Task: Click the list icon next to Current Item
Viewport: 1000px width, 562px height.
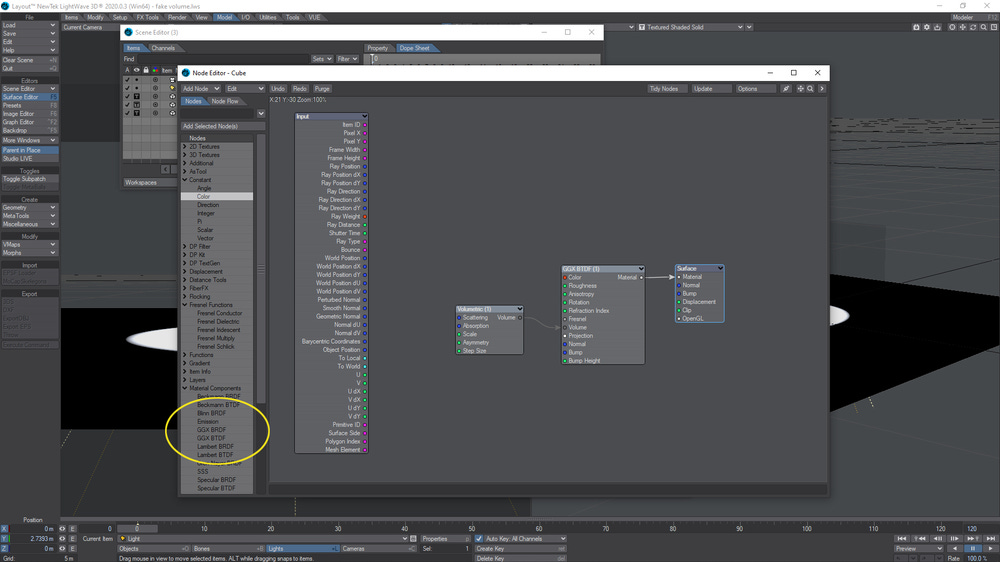Action: pos(413,538)
